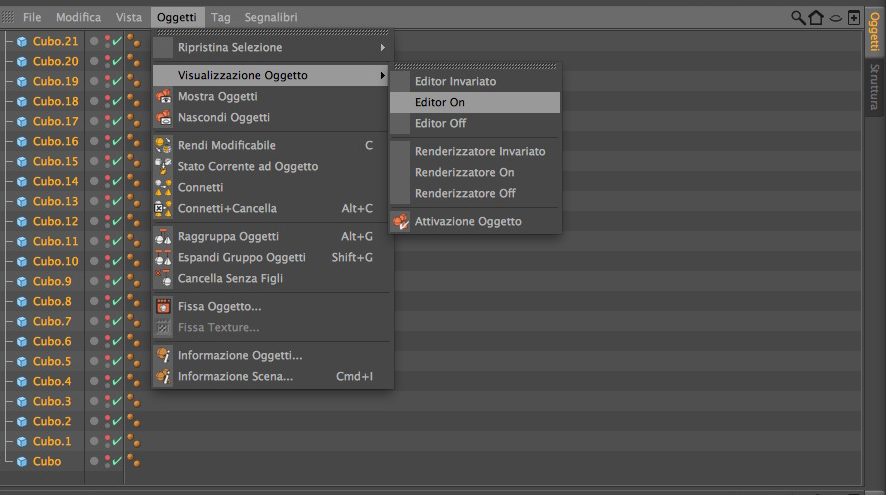Click the Rendi Modificabile menu icon
The image size is (886, 495).
(163, 145)
